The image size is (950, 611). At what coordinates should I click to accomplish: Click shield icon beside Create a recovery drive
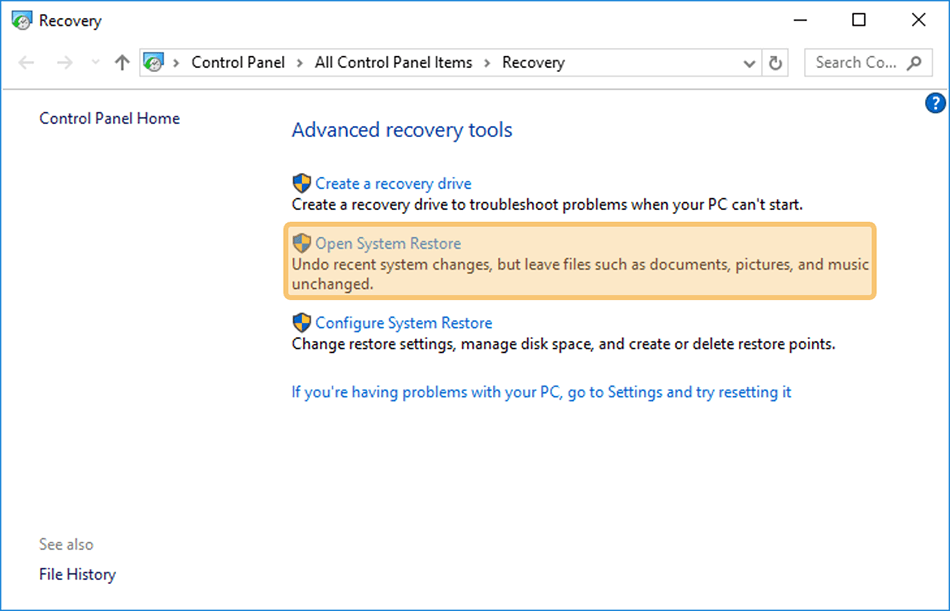point(302,183)
